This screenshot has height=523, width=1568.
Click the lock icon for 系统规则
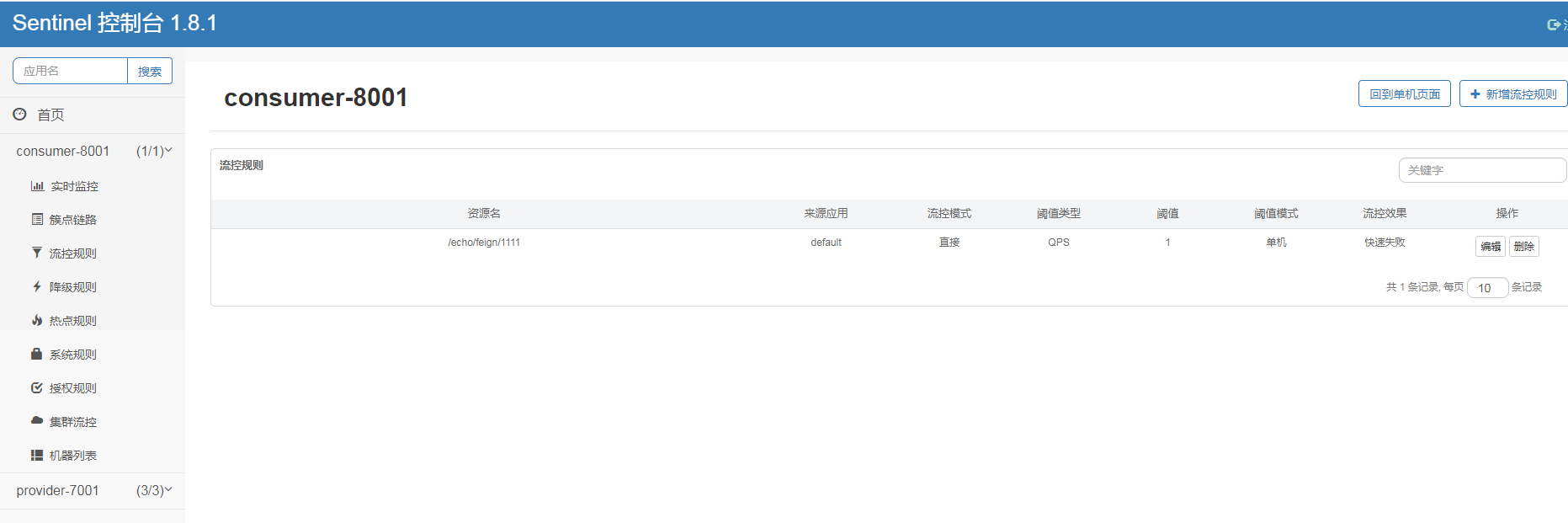point(37,354)
